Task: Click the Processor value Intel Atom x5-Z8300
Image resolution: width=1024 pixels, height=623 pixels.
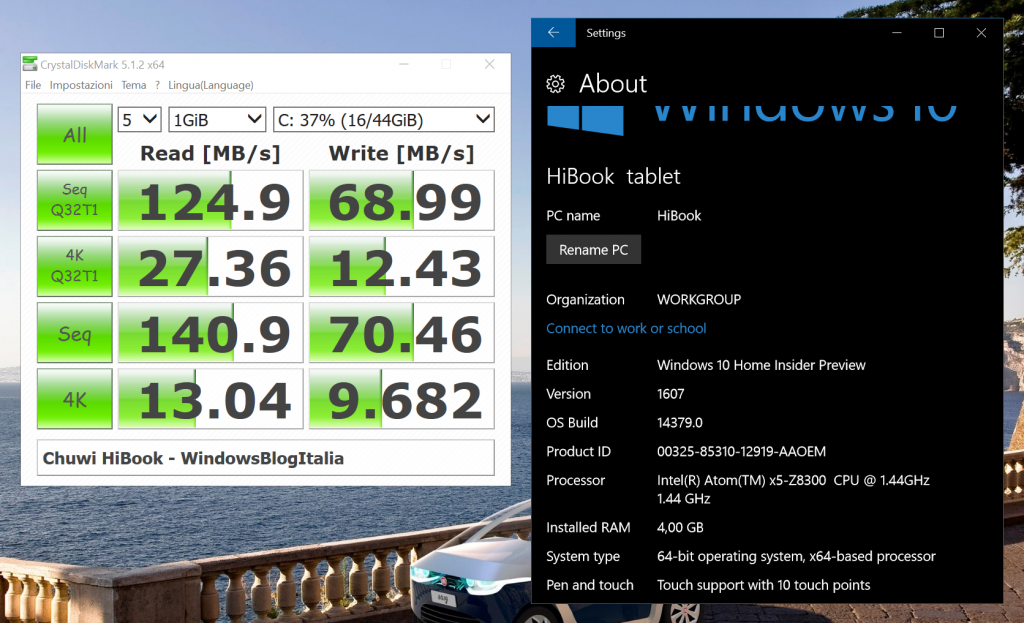Action: tap(793, 489)
